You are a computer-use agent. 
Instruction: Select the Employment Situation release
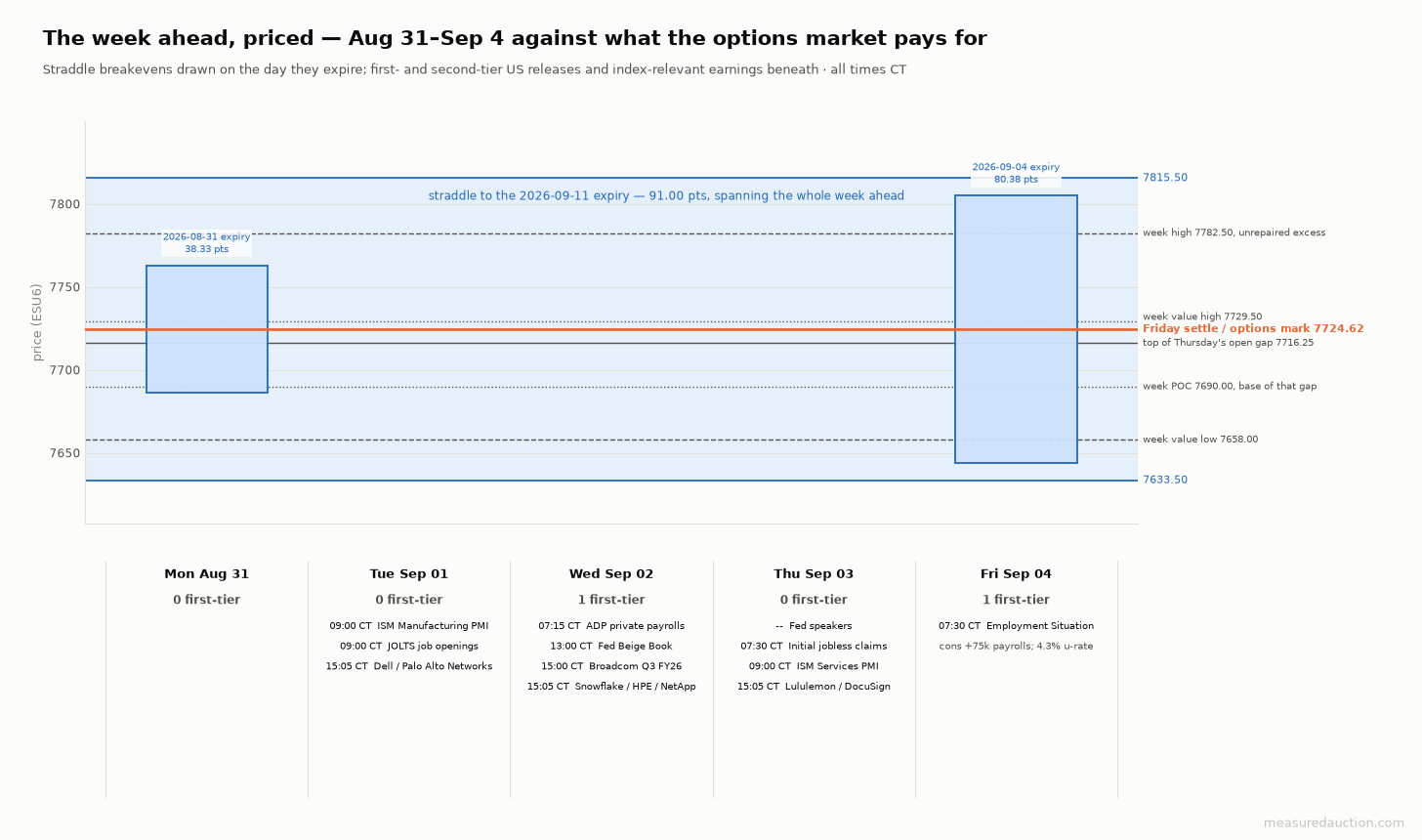[1016, 626]
